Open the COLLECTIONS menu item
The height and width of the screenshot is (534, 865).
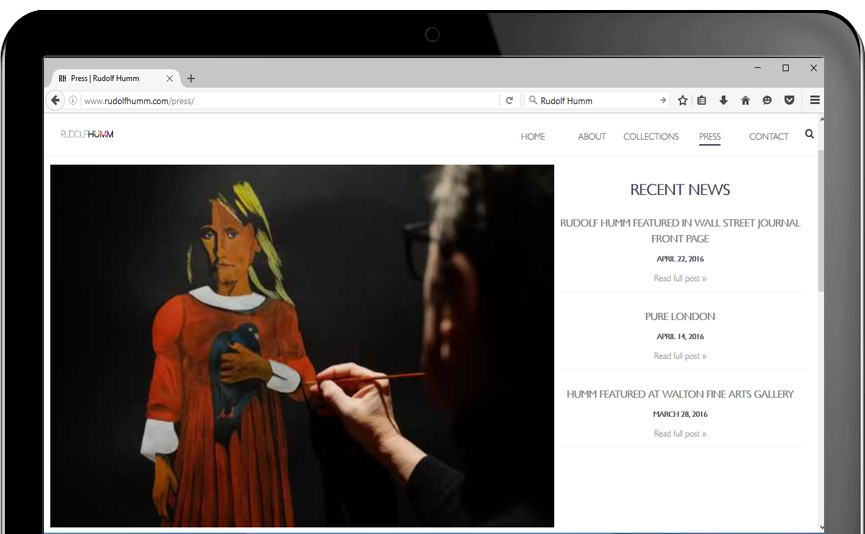[x=651, y=137]
